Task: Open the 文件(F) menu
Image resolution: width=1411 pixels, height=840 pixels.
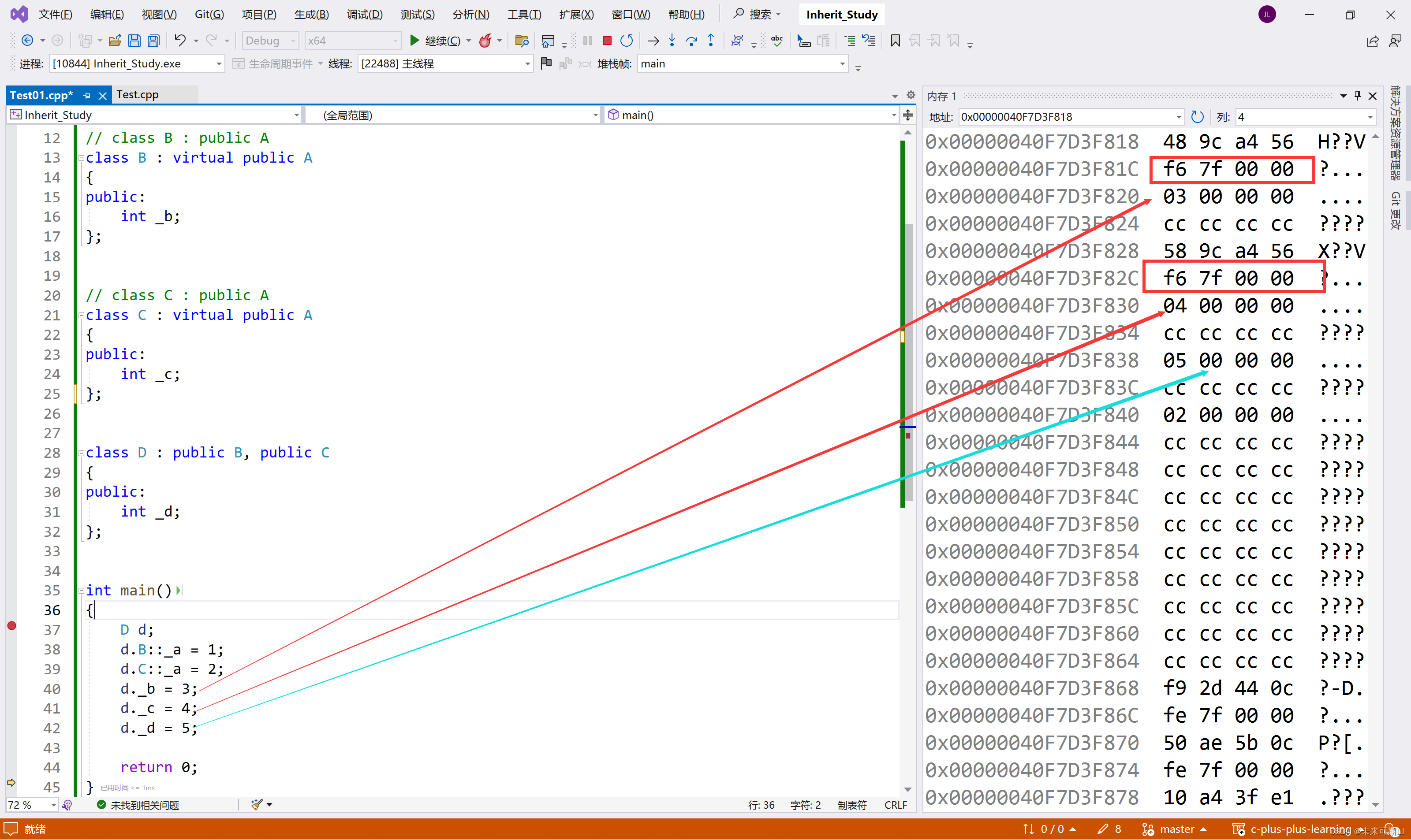Action: pos(55,14)
